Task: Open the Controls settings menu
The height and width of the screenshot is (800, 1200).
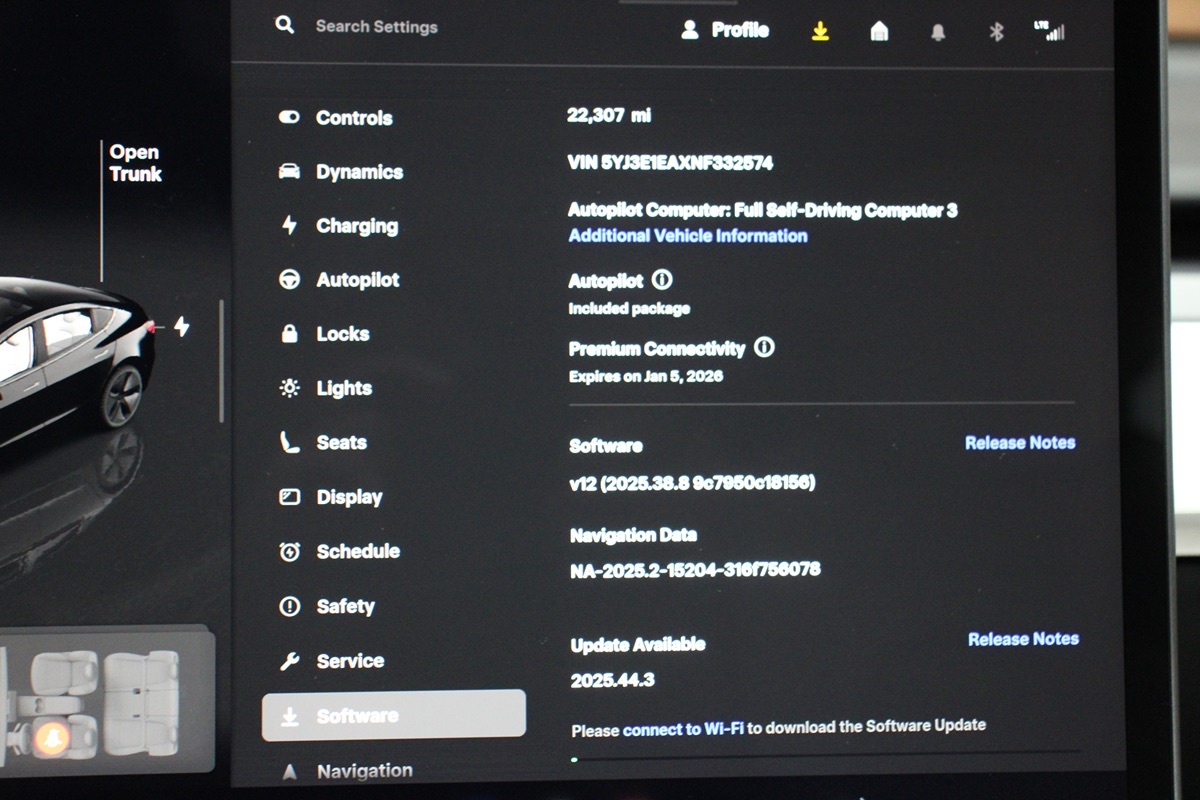Action: [353, 118]
